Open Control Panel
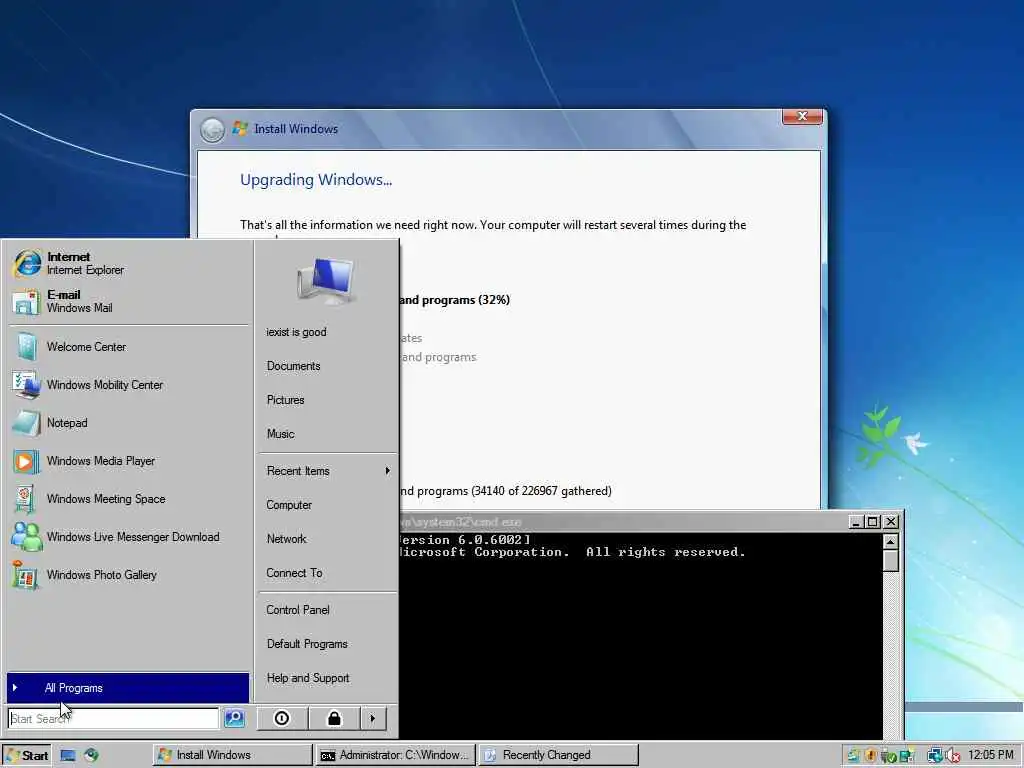The height and width of the screenshot is (768, 1024). 327,610
